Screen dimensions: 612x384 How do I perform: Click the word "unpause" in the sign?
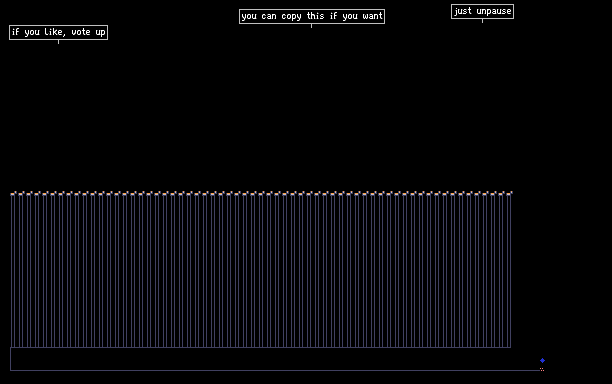point(494,11)
